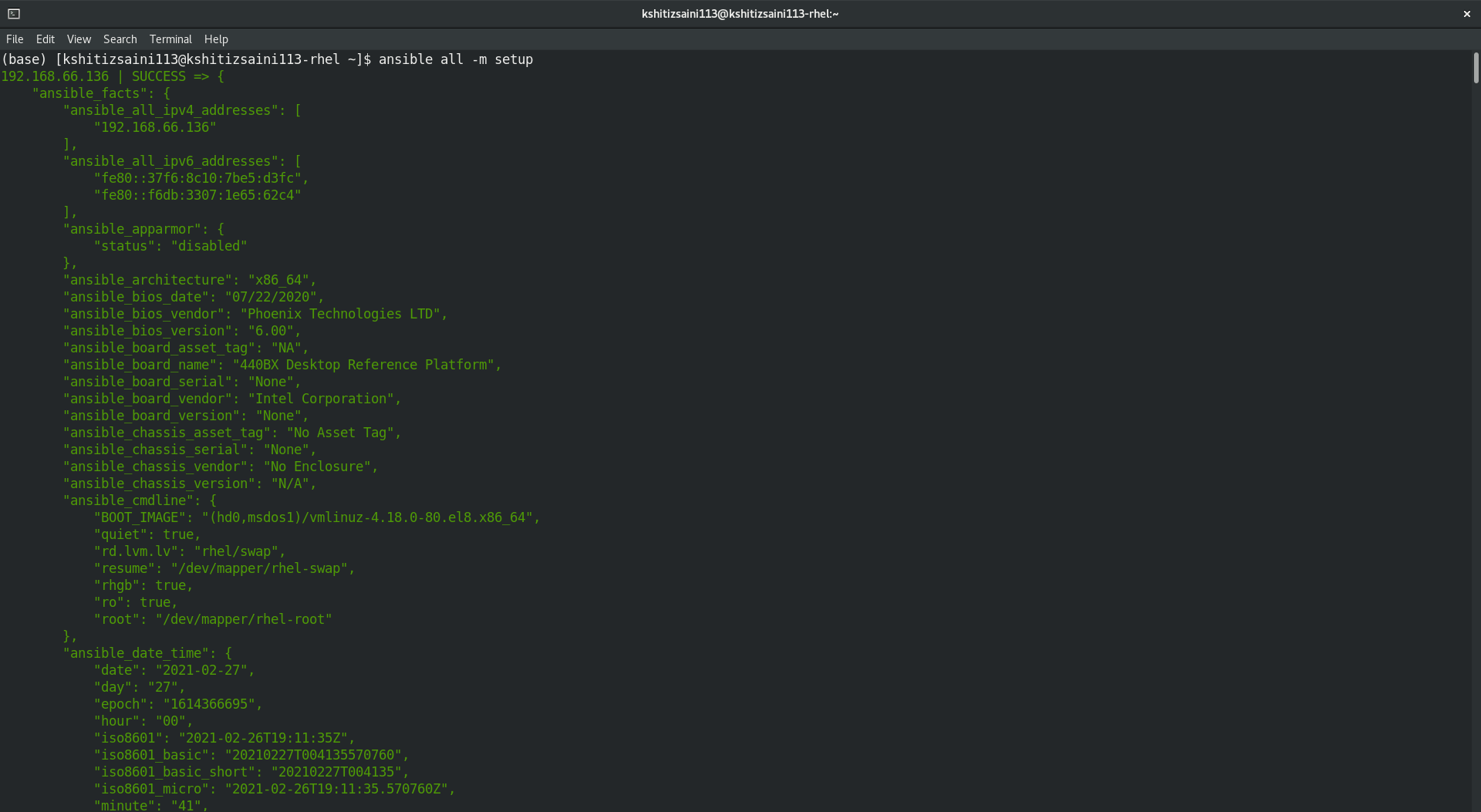Click the 'ansible all -m setup' command text
Screen dimensions: 1481x812
[x=455, y=59]
